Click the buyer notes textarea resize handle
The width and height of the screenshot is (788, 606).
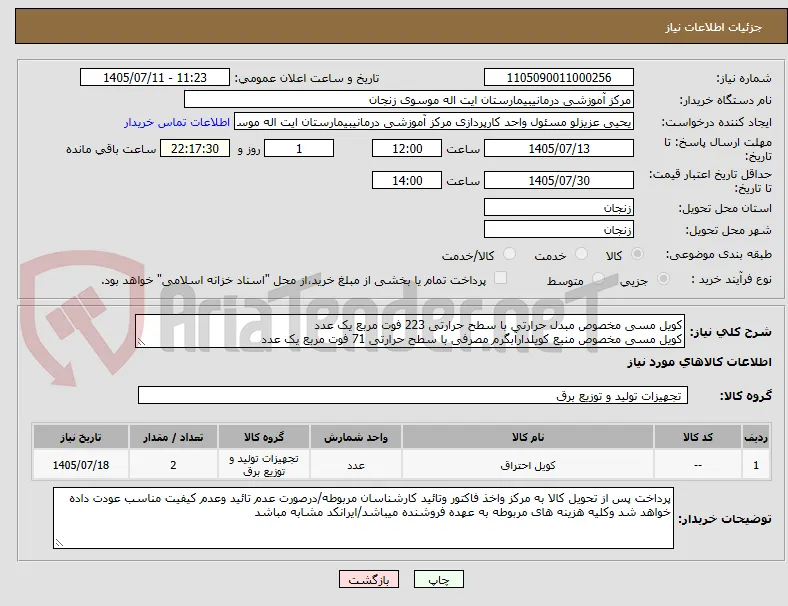tap(59, 543)
